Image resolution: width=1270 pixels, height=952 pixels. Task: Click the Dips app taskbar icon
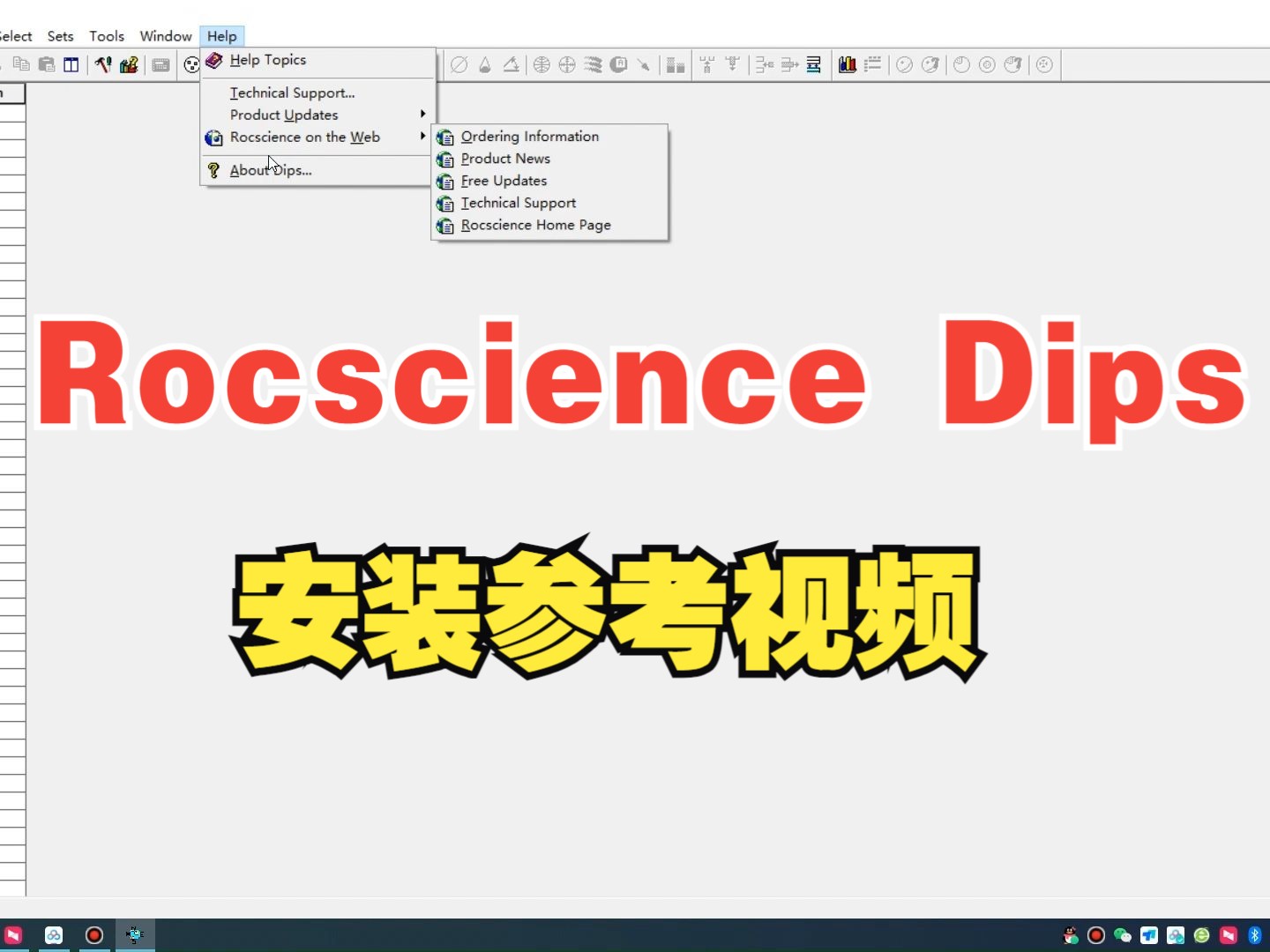click(135, 935)
